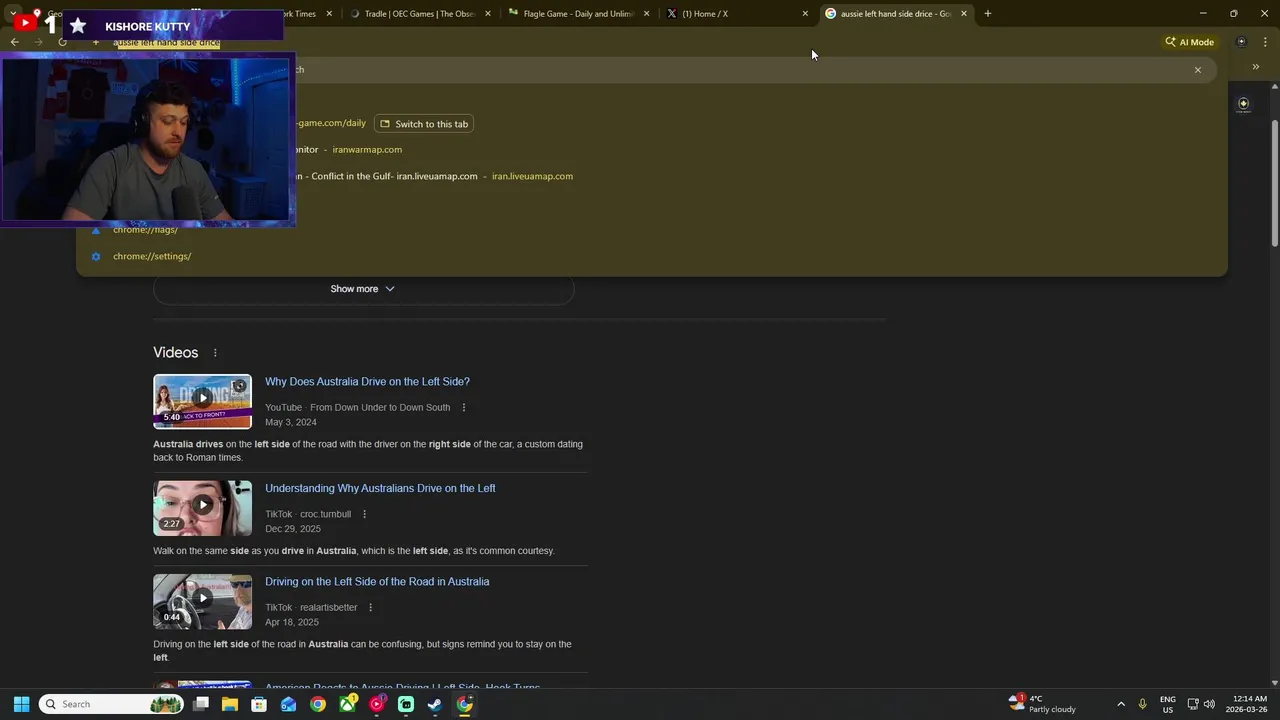Open the Chrome three-dot menu
Viewport: 1280px width, 720px height.
(x=1266, y=42)
